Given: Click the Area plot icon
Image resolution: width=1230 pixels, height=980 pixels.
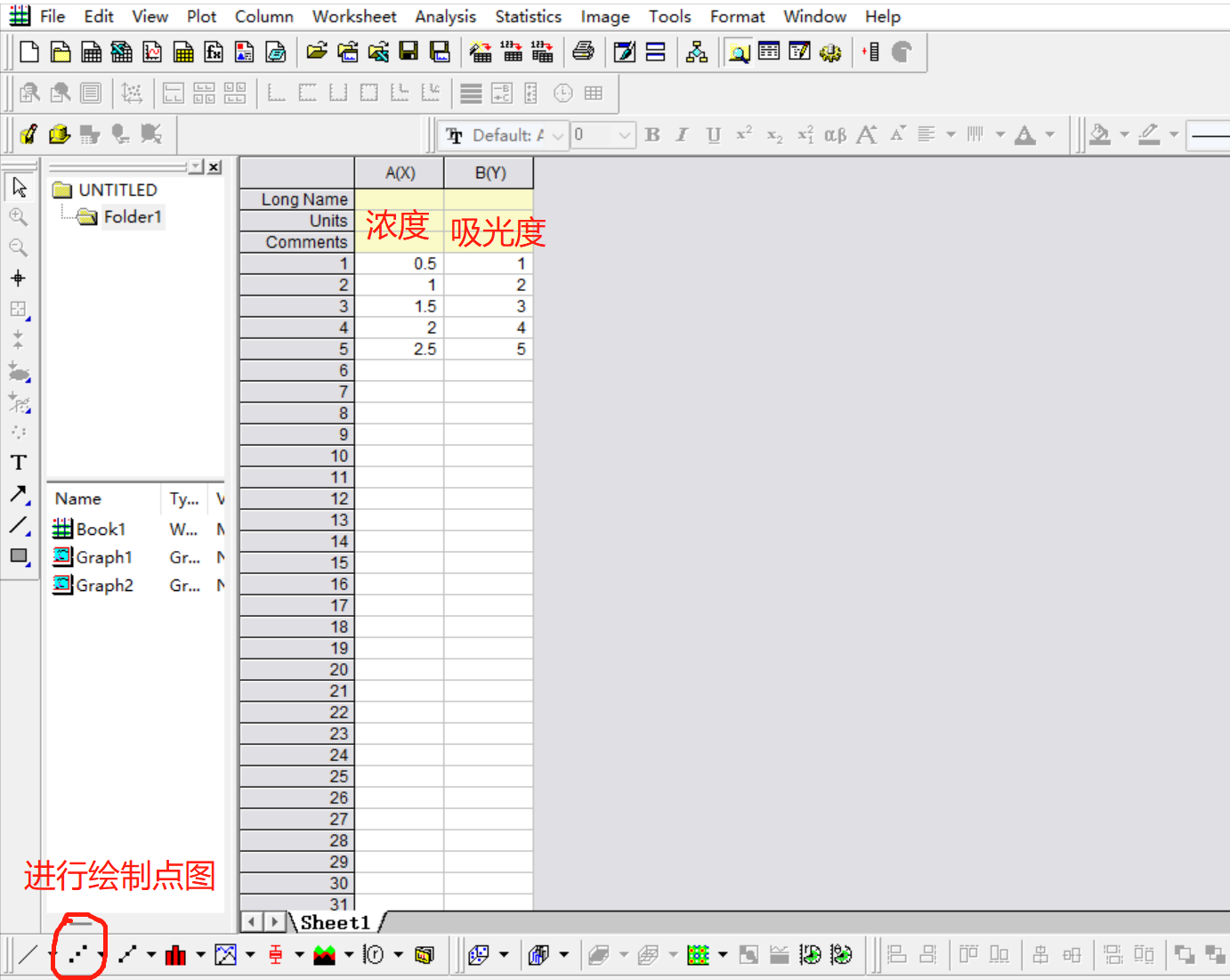Looking at the screenshot, I should tap(325, 955).
